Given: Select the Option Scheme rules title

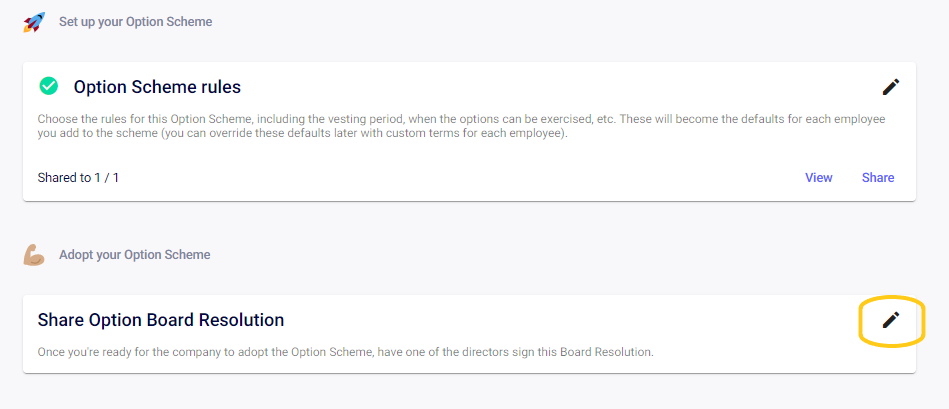Looking at the screenshot, I should pos(157,87).
